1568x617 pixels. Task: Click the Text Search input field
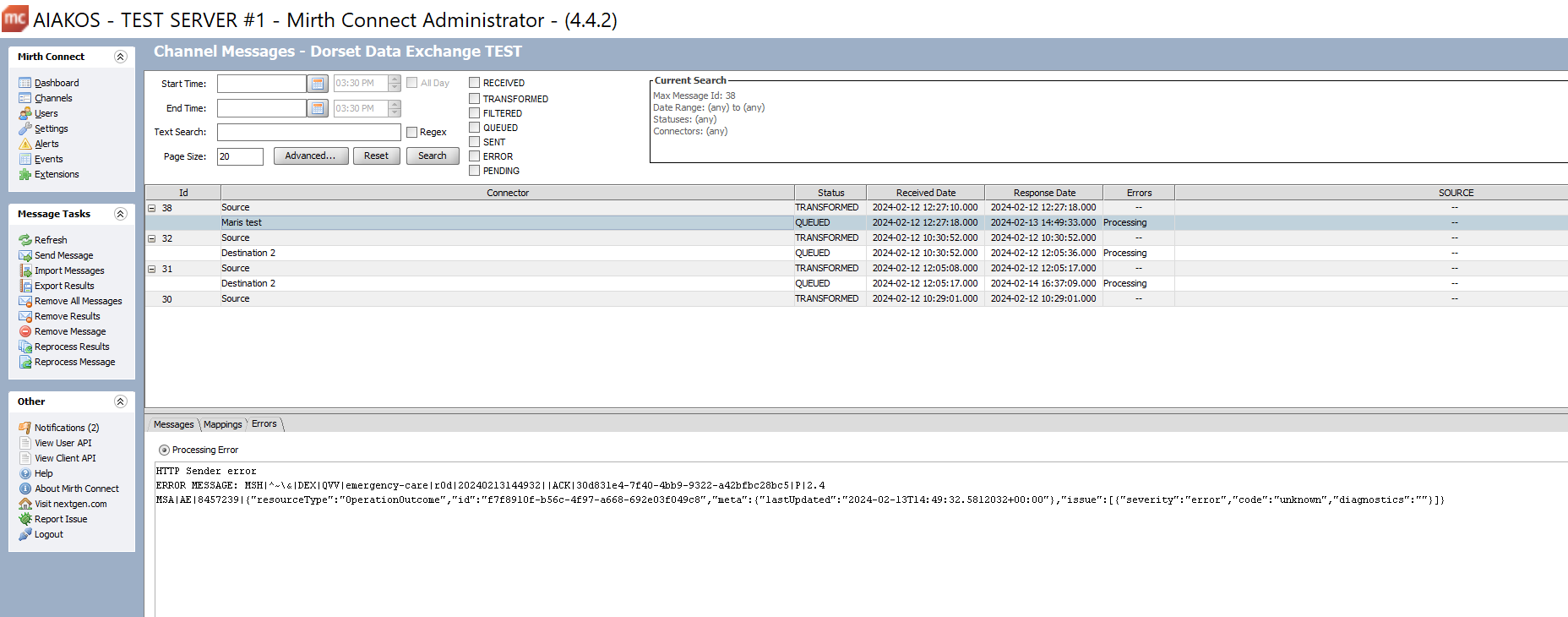click(309, 132)
